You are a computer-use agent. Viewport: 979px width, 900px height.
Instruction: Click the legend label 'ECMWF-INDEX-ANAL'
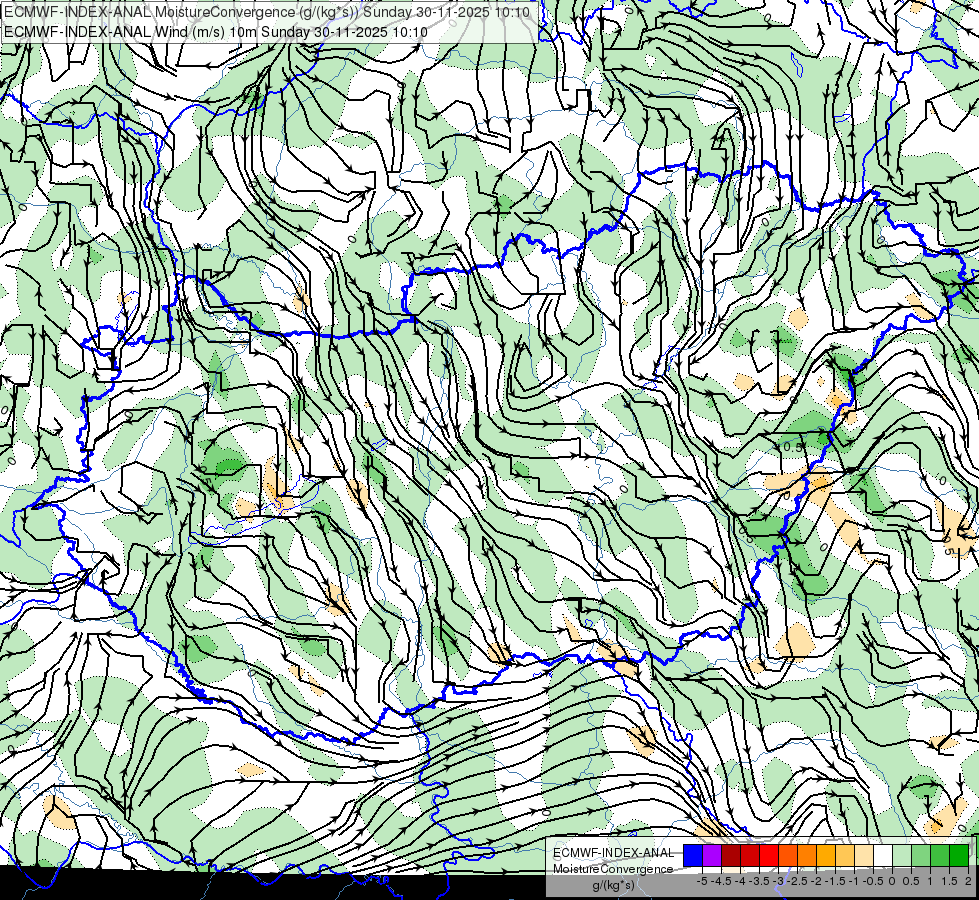point(613,853)
